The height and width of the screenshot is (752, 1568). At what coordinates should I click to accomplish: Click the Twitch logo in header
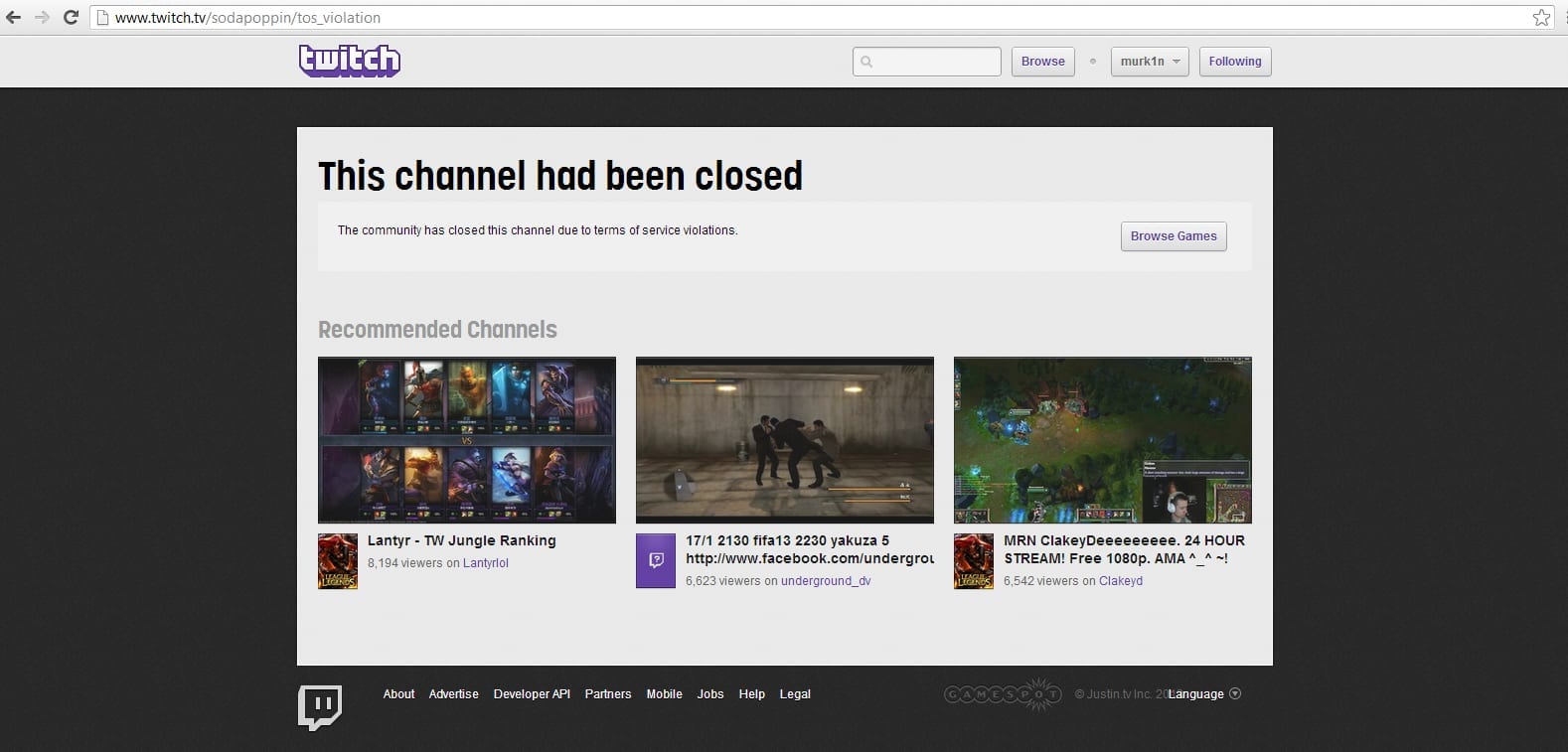click(x=350, y=61)
